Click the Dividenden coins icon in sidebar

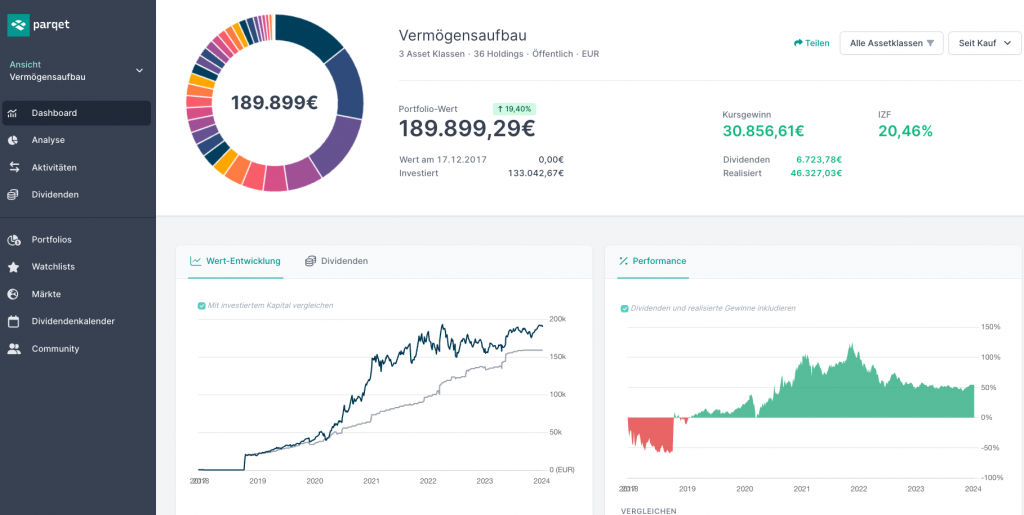coord(13,194)
